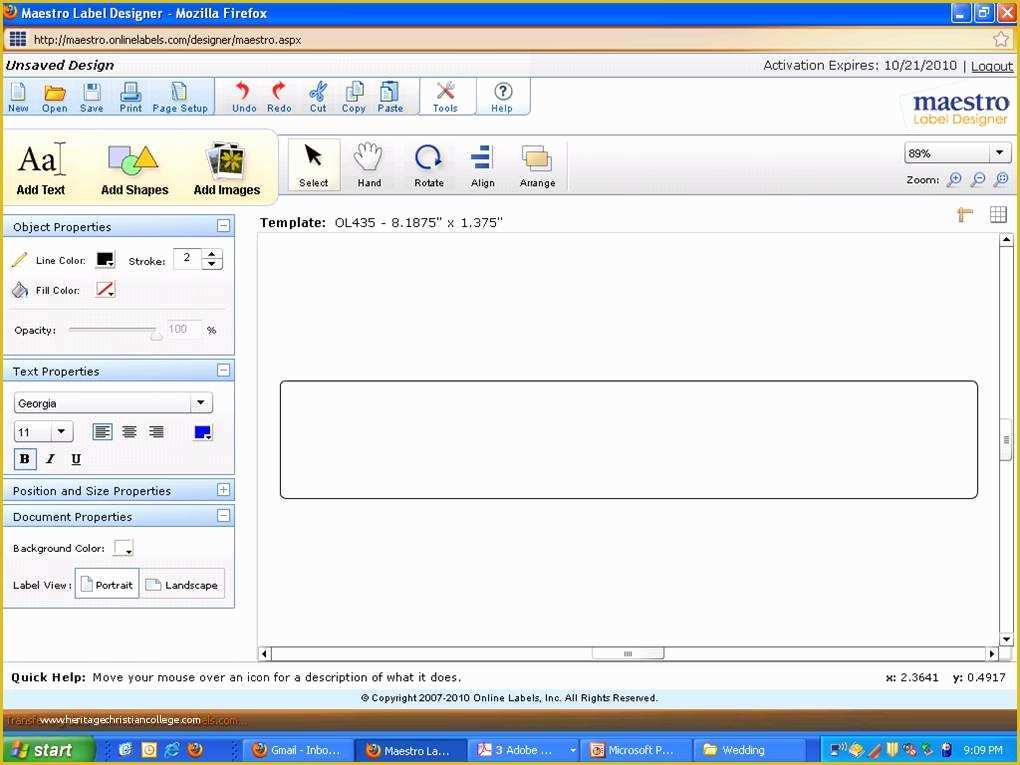Activate the Rotate tool
This screenshot has width=1020, height=765.
(429, 165)
